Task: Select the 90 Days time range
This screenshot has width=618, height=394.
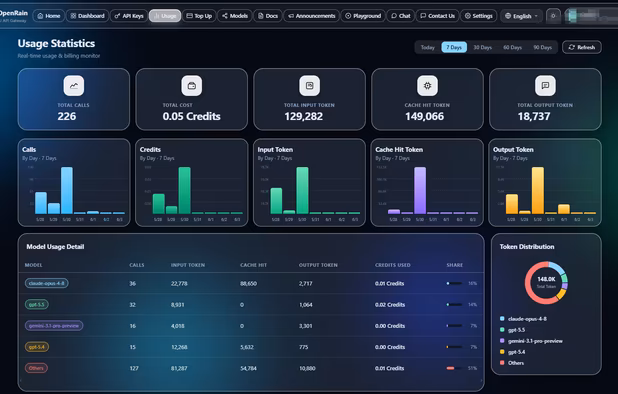Action: (x=543, y=47)
